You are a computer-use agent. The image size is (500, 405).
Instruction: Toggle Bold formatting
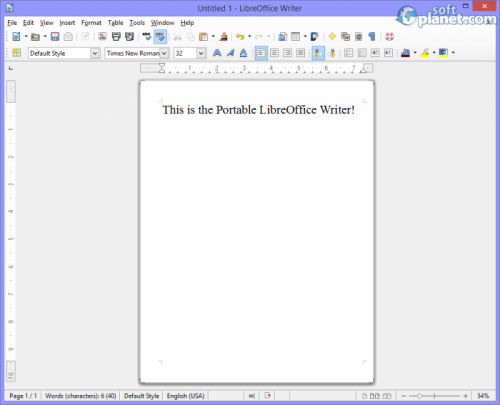coord(217,53)
